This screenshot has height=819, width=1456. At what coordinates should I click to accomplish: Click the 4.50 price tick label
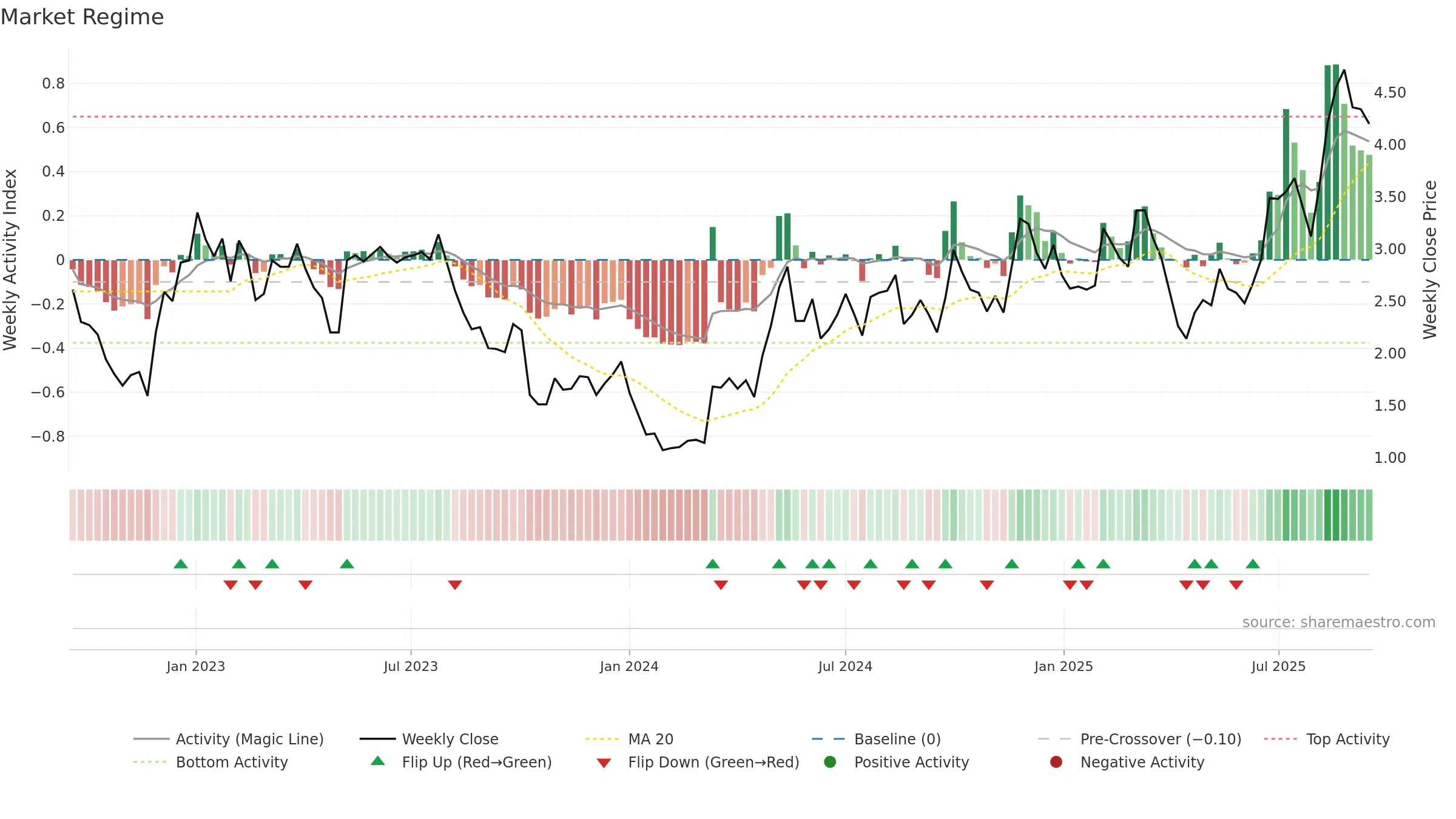tap(1390, 93)
